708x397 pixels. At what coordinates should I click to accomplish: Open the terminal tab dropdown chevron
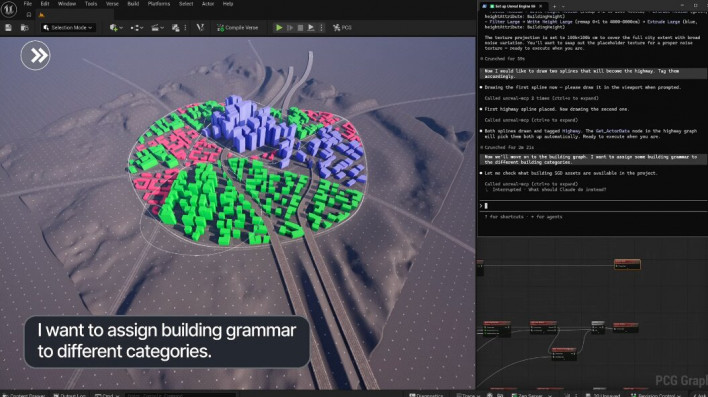pos(563,6)
